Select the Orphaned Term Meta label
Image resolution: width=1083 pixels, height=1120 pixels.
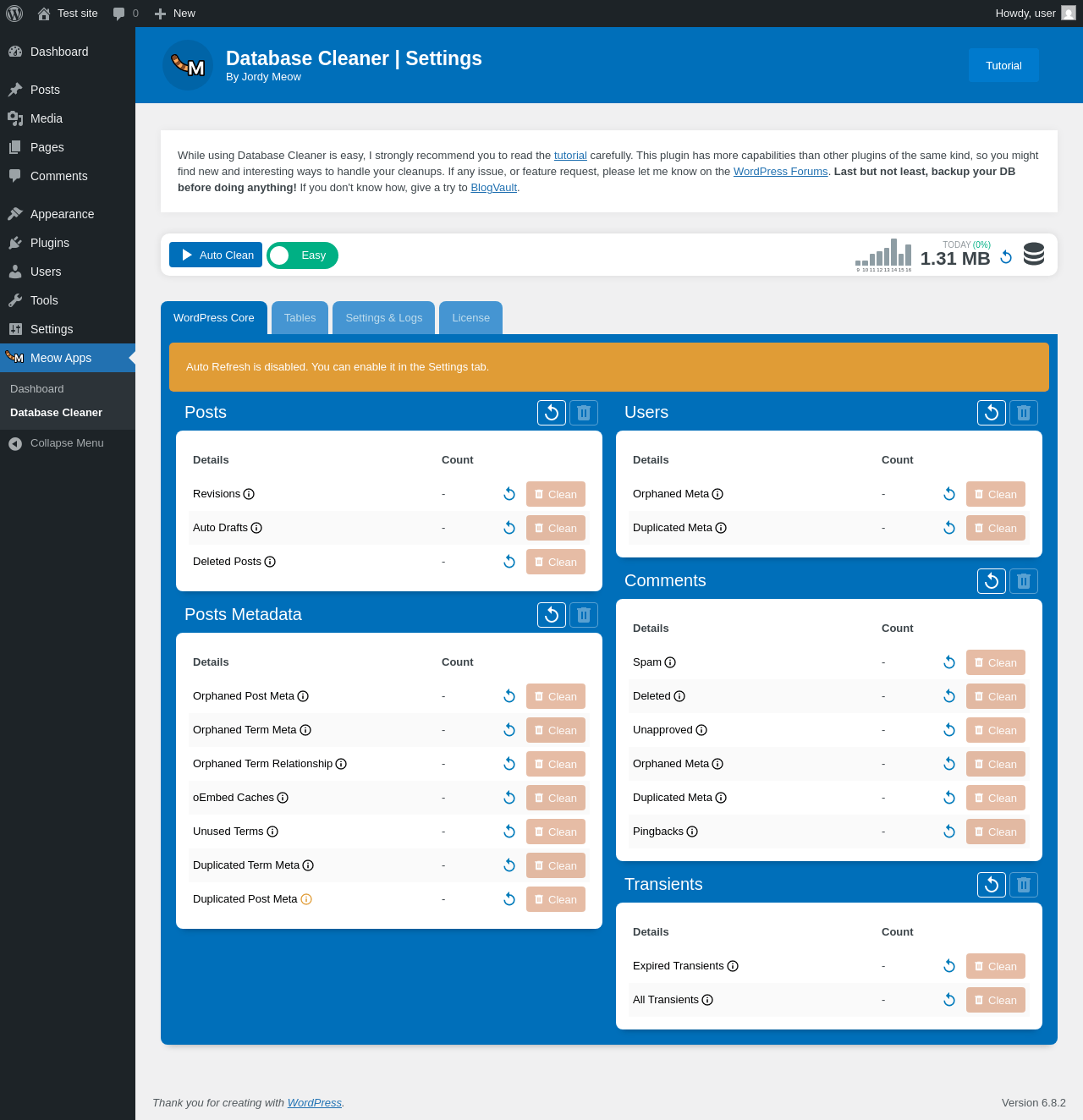[x=245, y=730]
